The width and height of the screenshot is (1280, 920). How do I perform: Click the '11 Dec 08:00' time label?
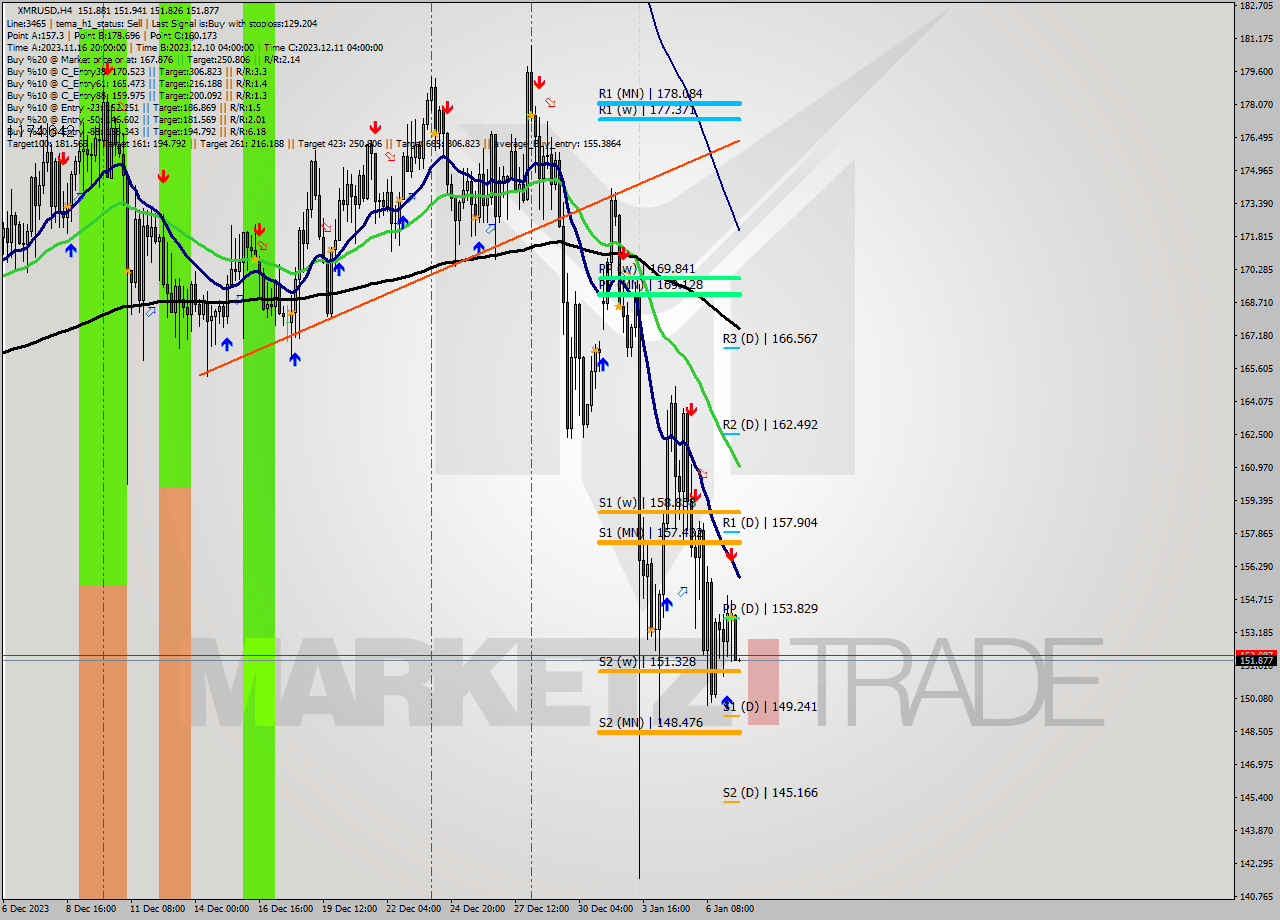[157, 909]
